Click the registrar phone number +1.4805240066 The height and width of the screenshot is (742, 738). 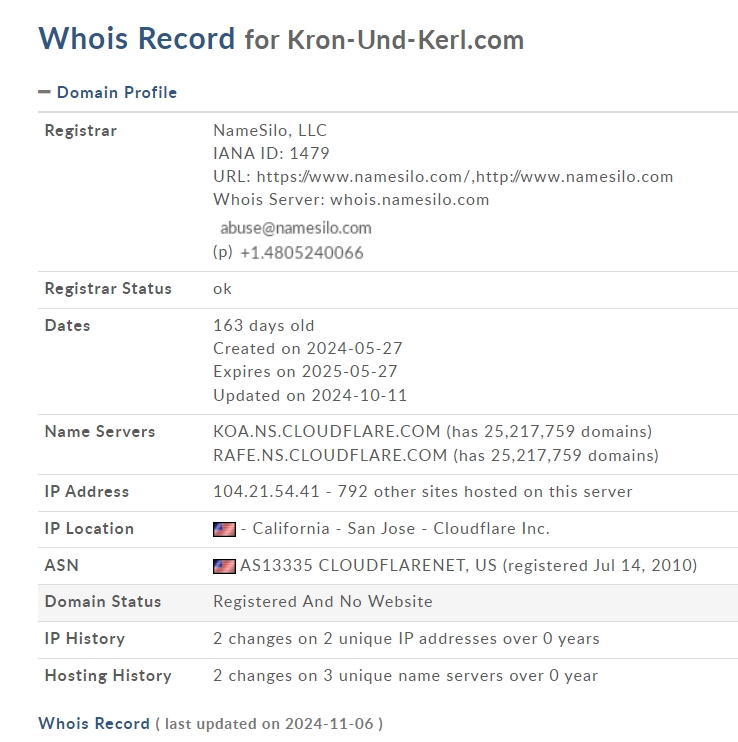[x=302, y=252]
